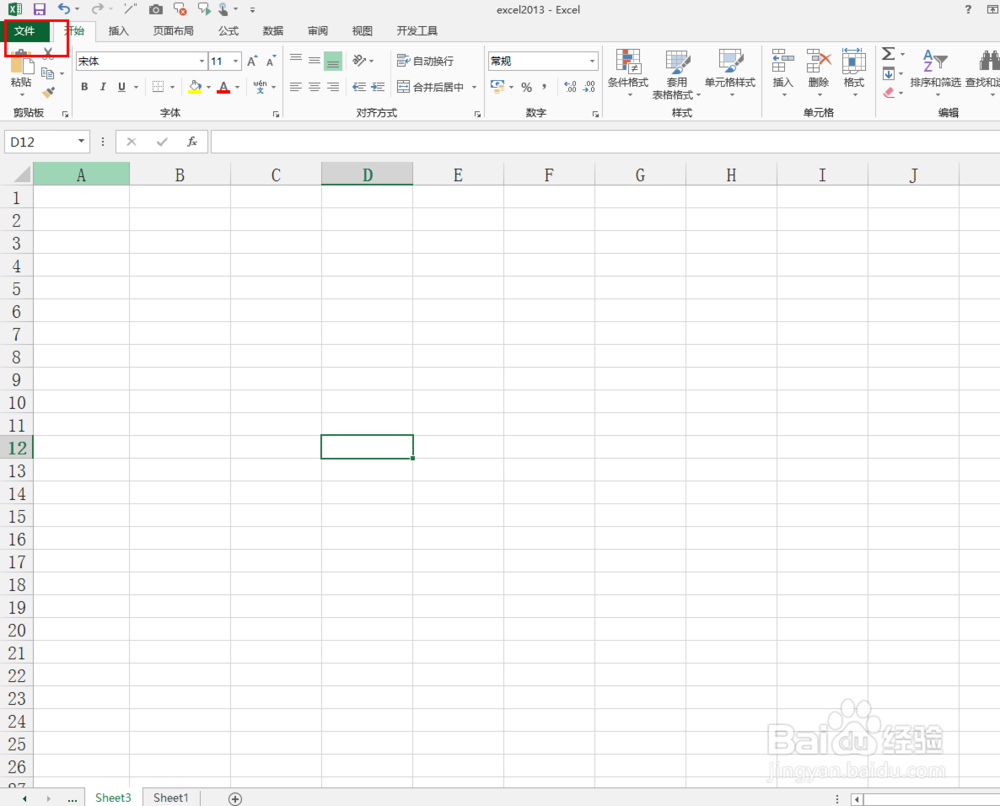Switch to the Sheet1 worksheet tab

pyautogui.click(x=170, y=797)
